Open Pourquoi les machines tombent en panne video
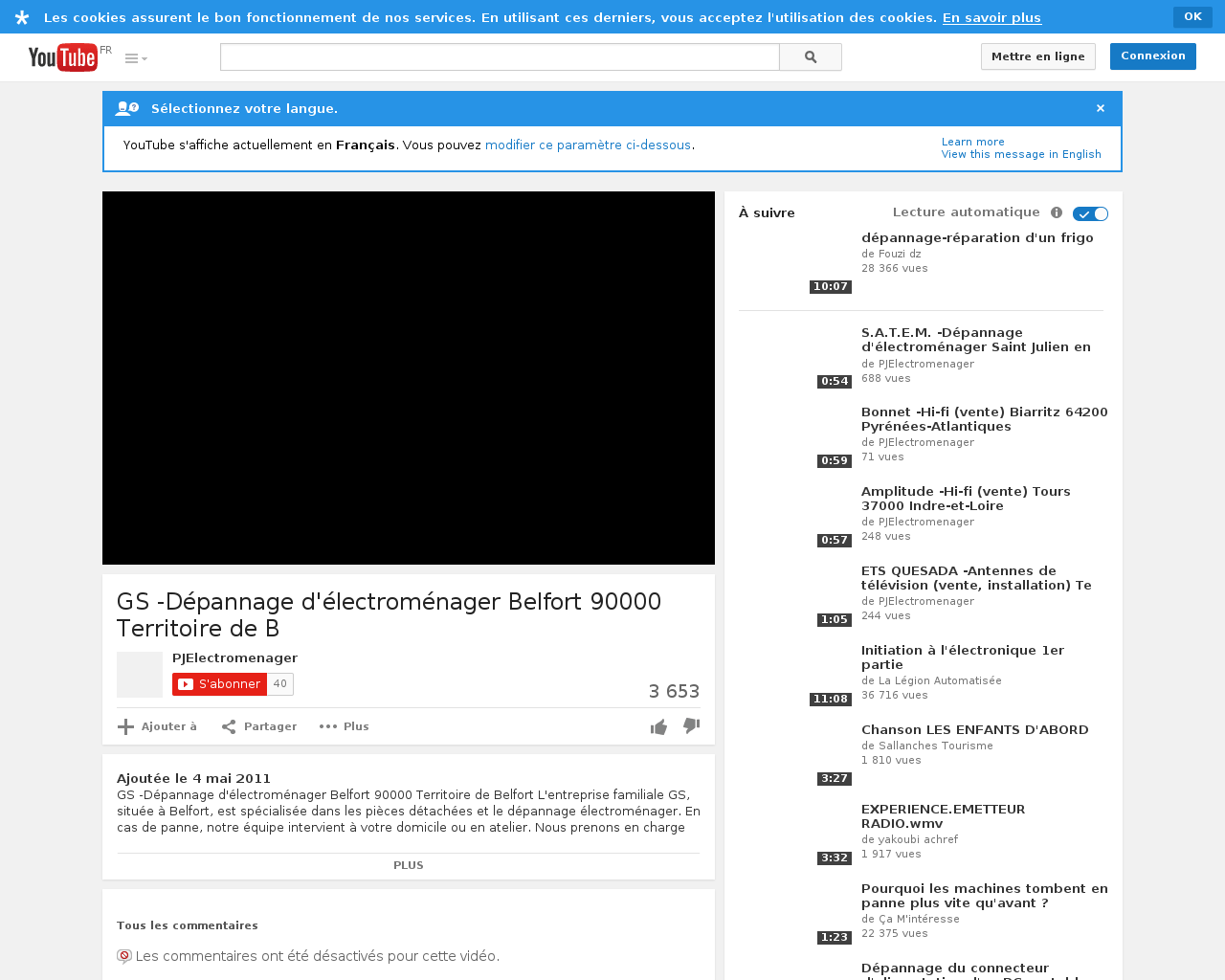 [x=985, y=896]
